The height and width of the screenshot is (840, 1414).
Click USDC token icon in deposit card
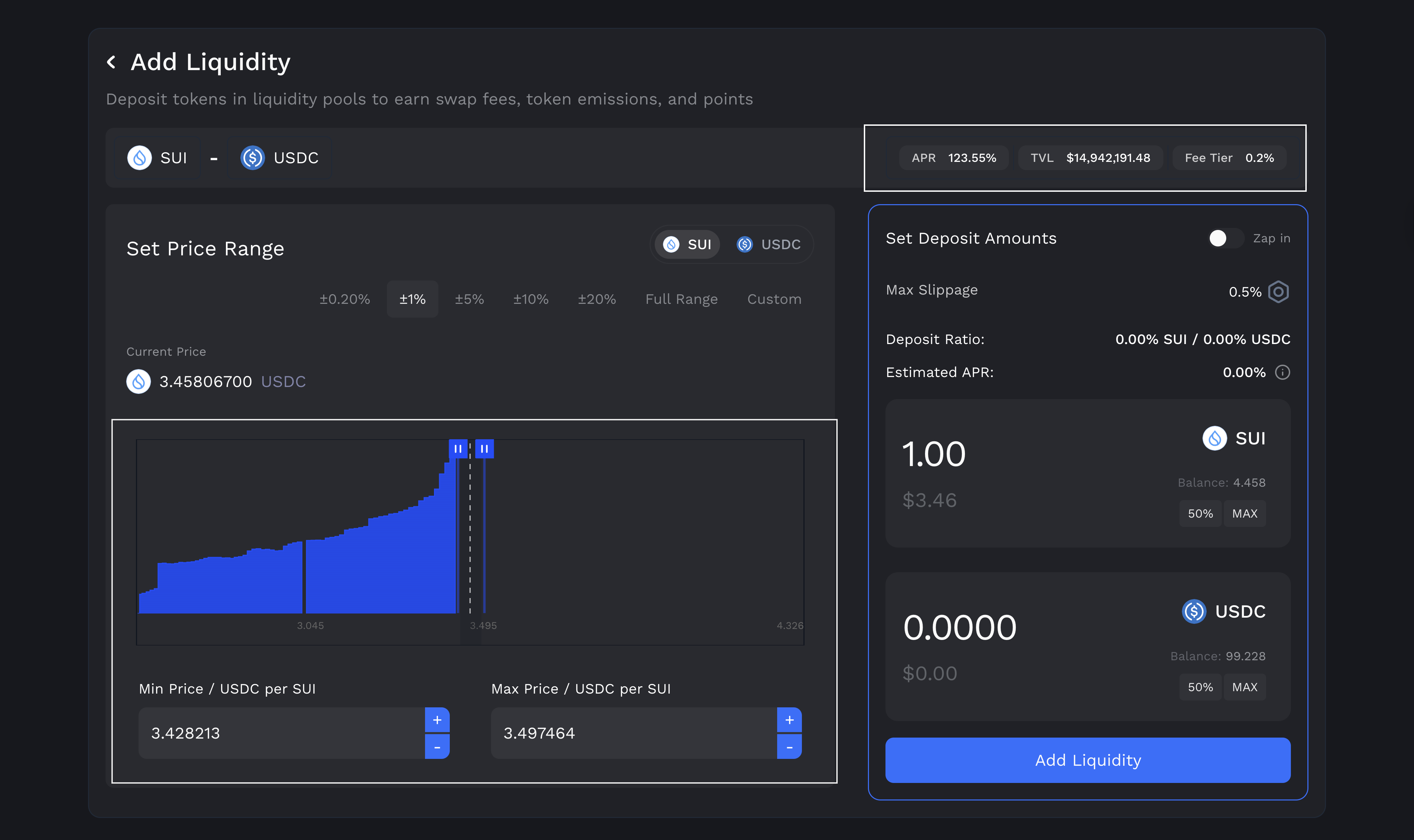[x=1194, y=611]
